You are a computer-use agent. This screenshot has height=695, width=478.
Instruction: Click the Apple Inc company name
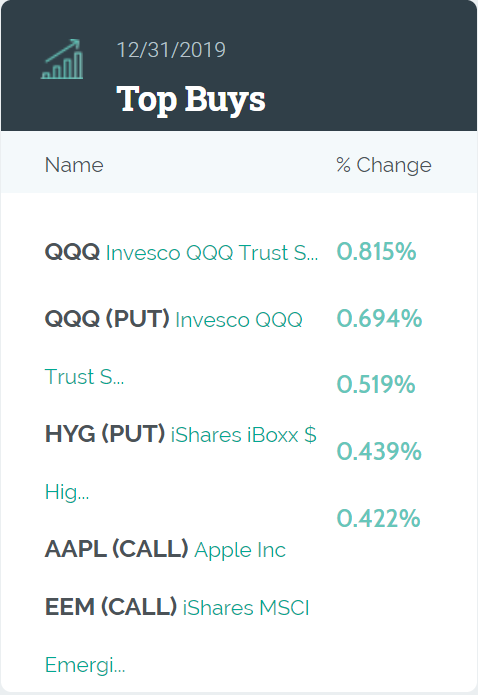[x=240, y=550]
